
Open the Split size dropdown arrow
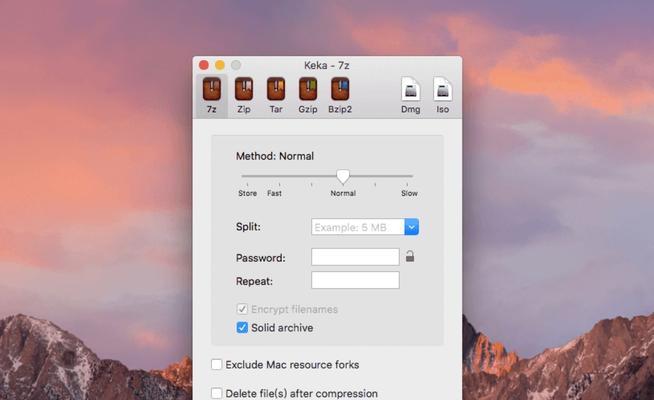[412, 227]
